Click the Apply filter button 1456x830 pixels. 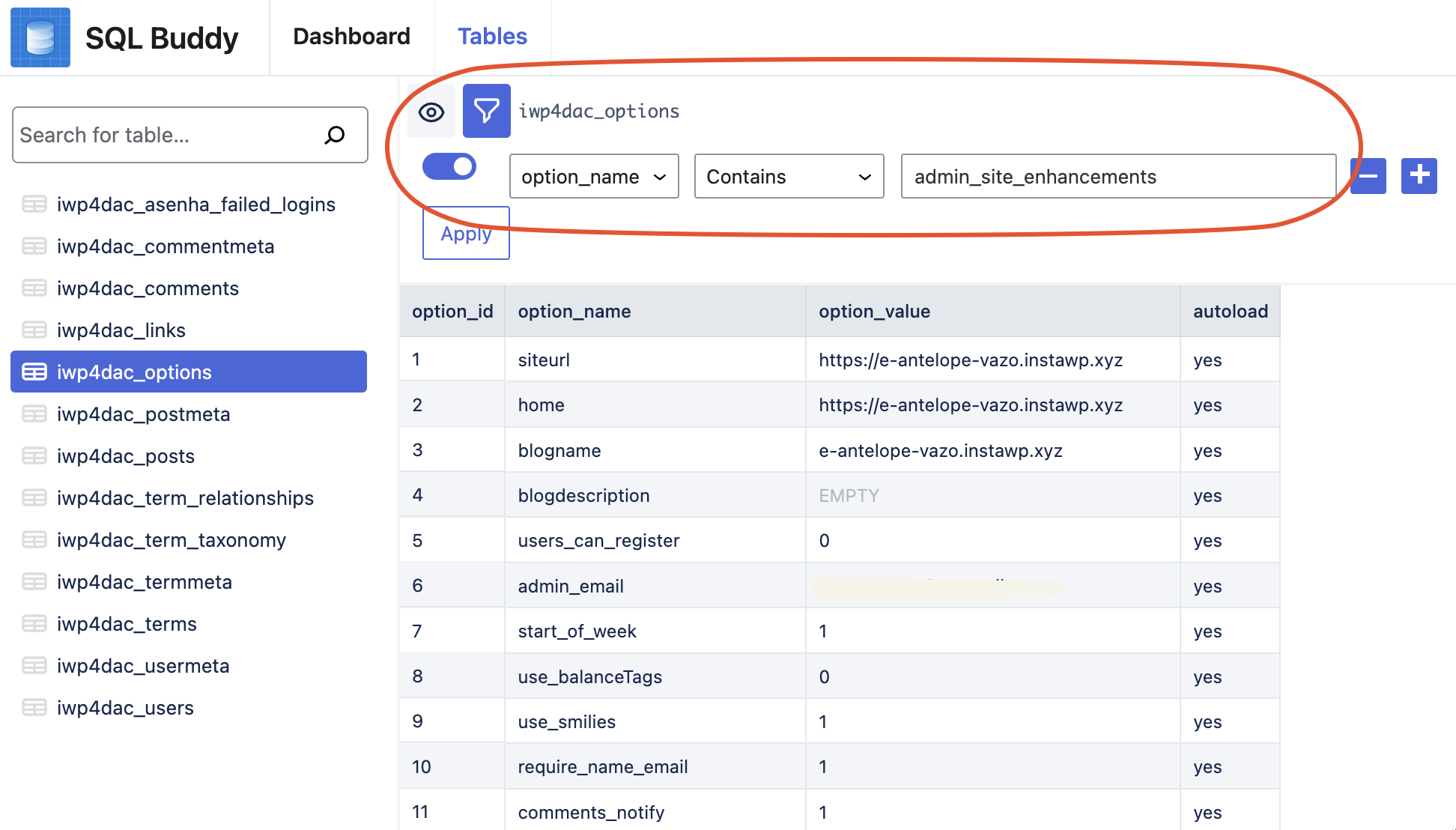pos(466,233)
